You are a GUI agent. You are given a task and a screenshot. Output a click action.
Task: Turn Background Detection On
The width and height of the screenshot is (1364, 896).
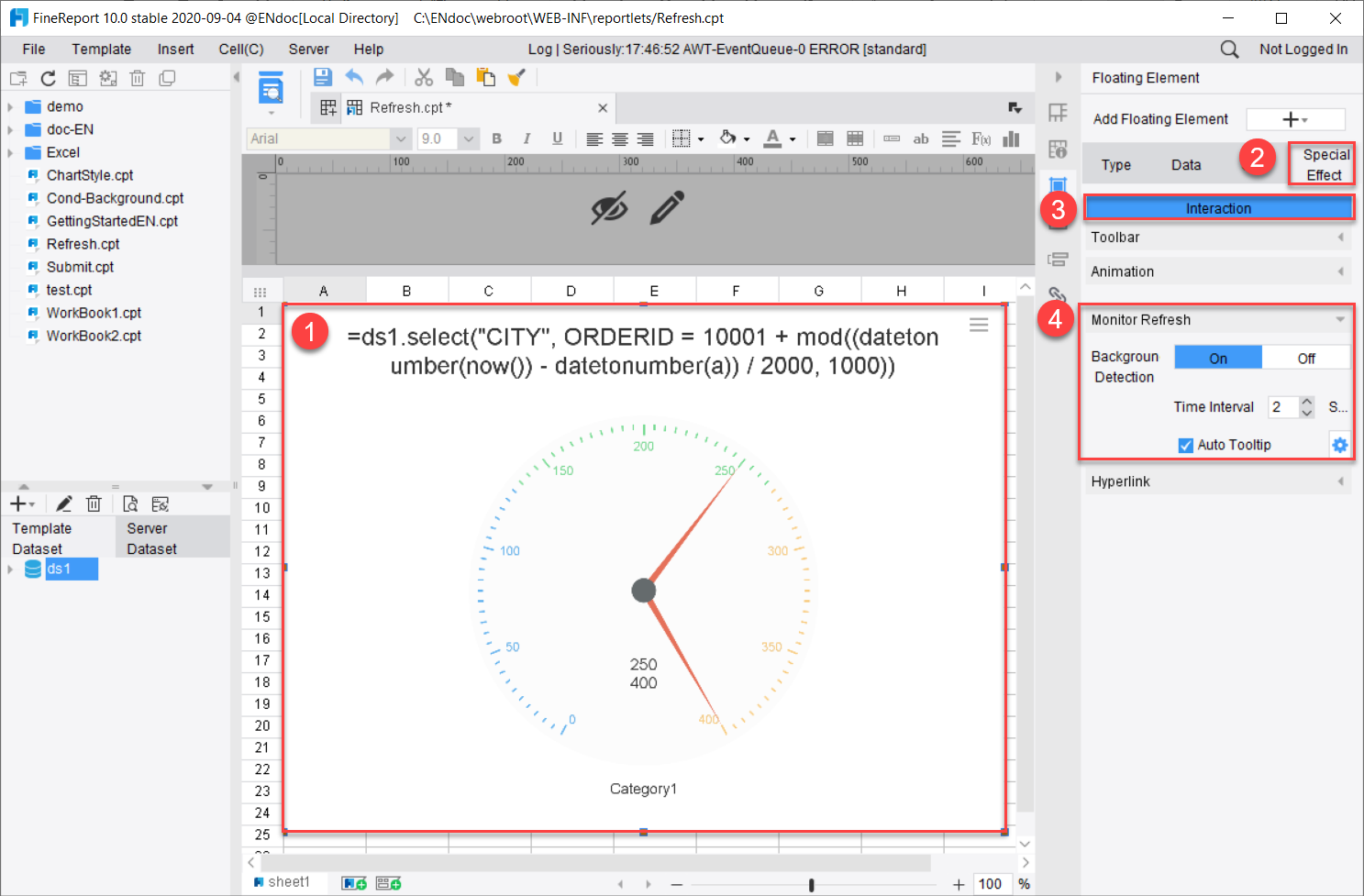[1218, 358]
